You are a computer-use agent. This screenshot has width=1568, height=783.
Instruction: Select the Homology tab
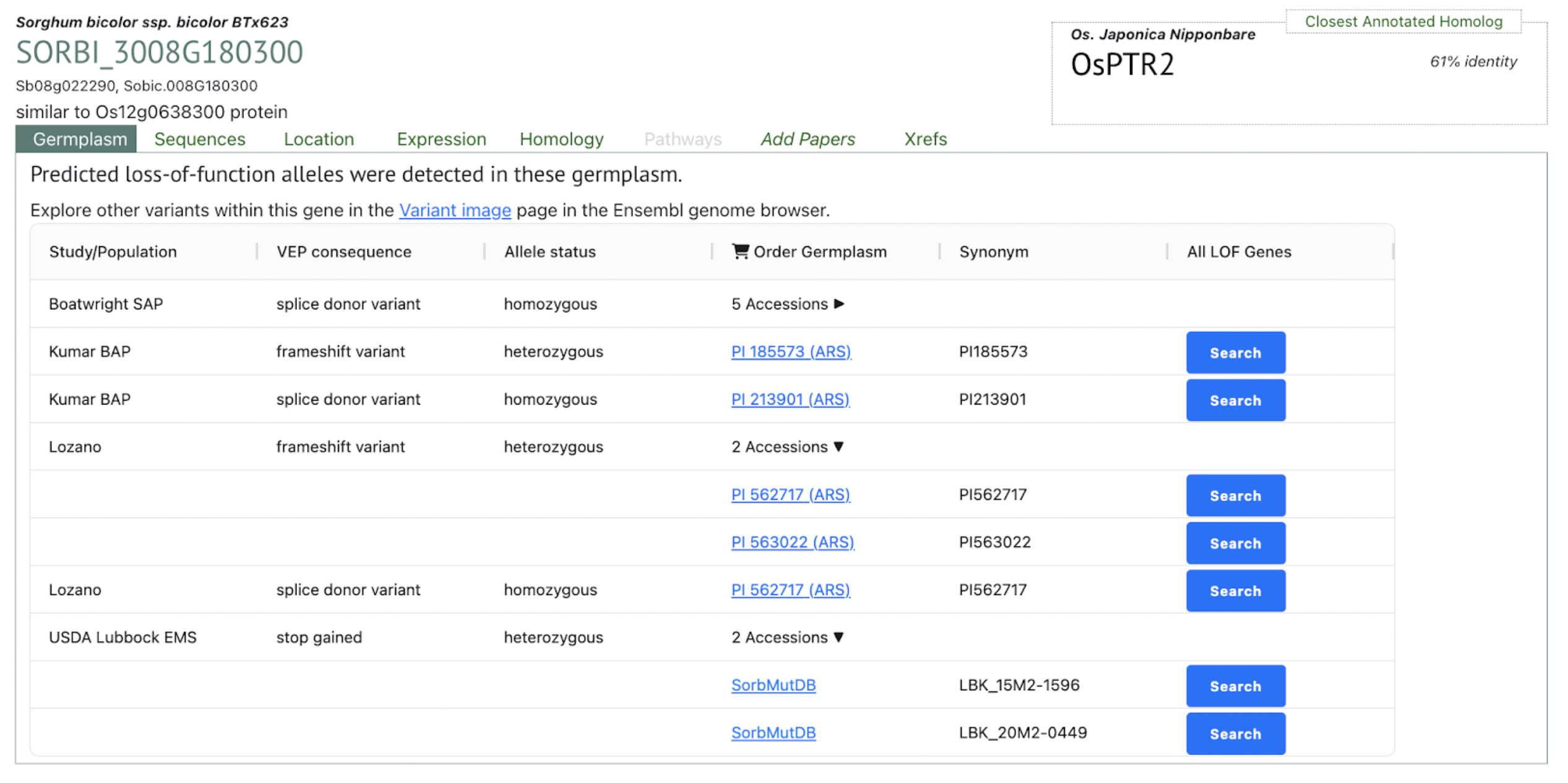tap(561, 139)
